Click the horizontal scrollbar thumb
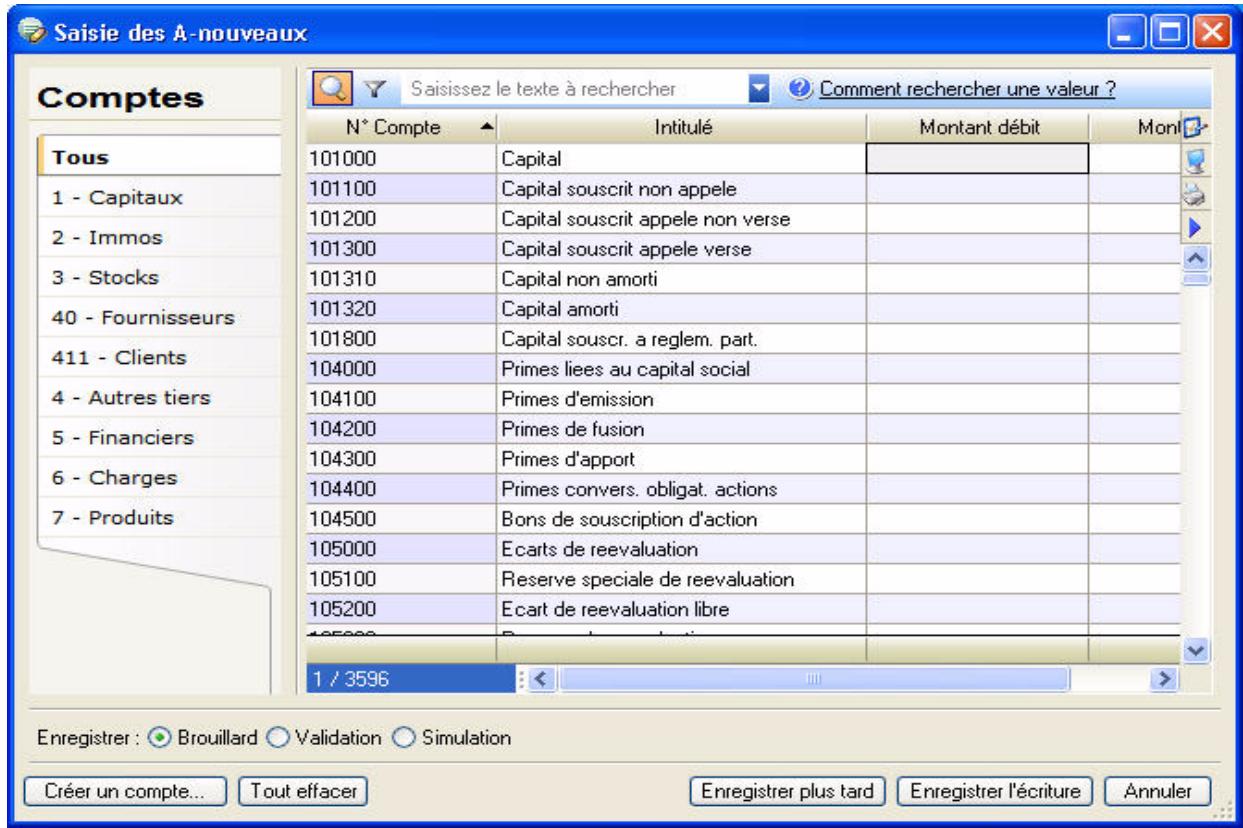Screen dimensions: 1243x828 click(x=815, y=679)
